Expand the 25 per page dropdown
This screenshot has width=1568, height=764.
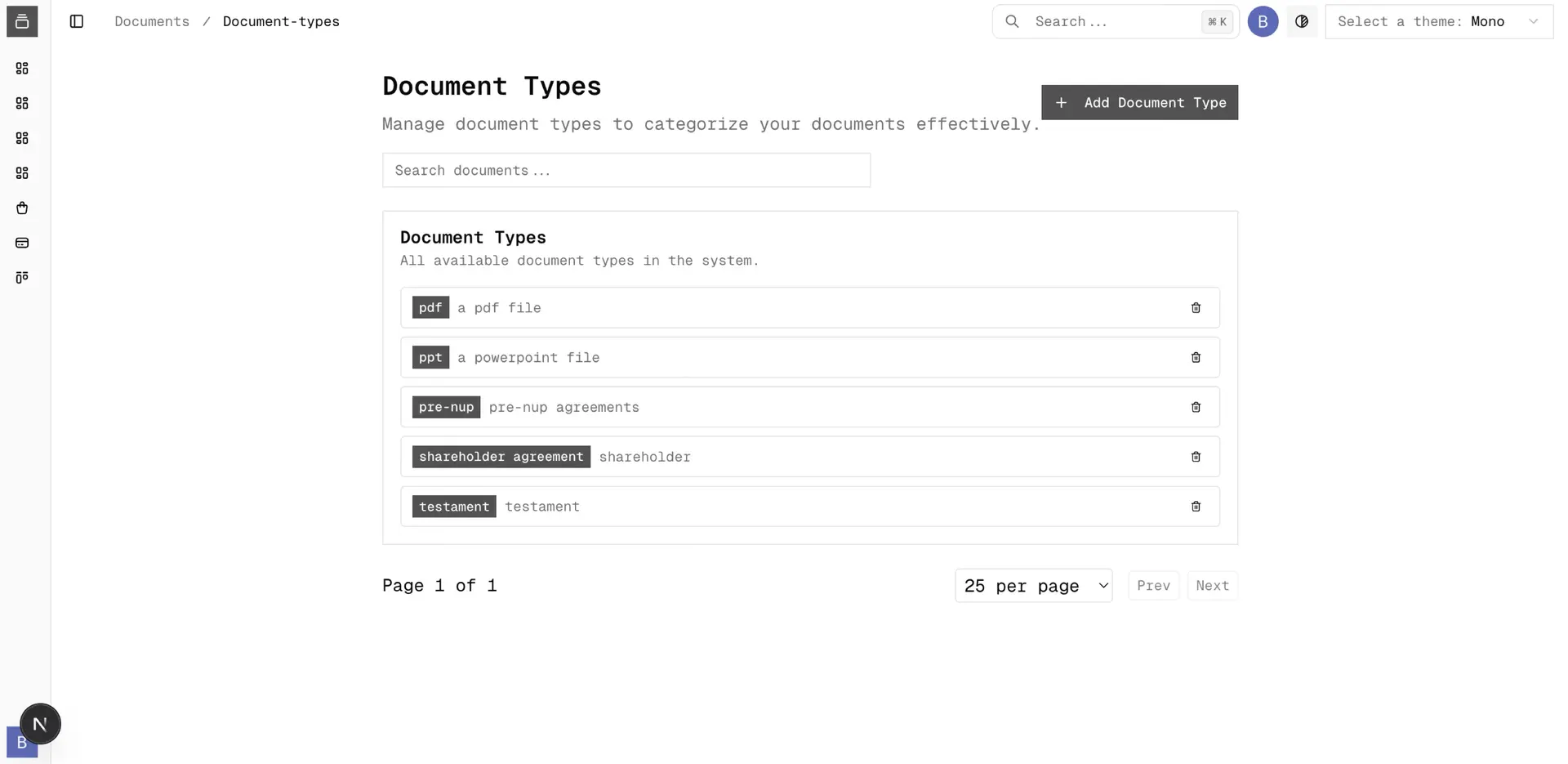tap(1033, 586)
